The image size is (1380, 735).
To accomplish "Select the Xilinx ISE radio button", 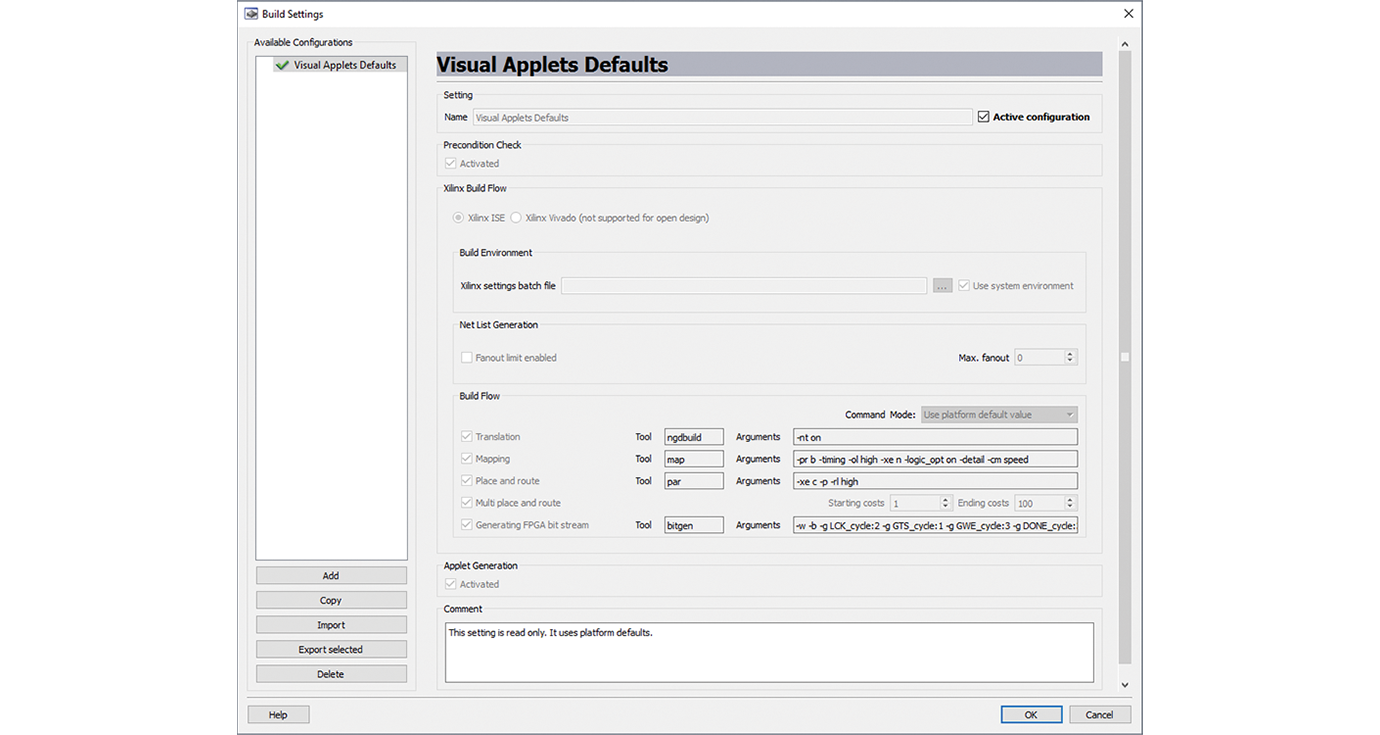I will pos(459,218).
